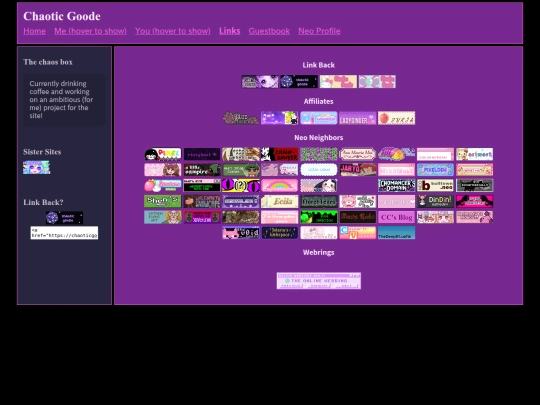The image size is (540, 405).
Task: Visit the green-purple checkered pattern button
Action: 319,154
